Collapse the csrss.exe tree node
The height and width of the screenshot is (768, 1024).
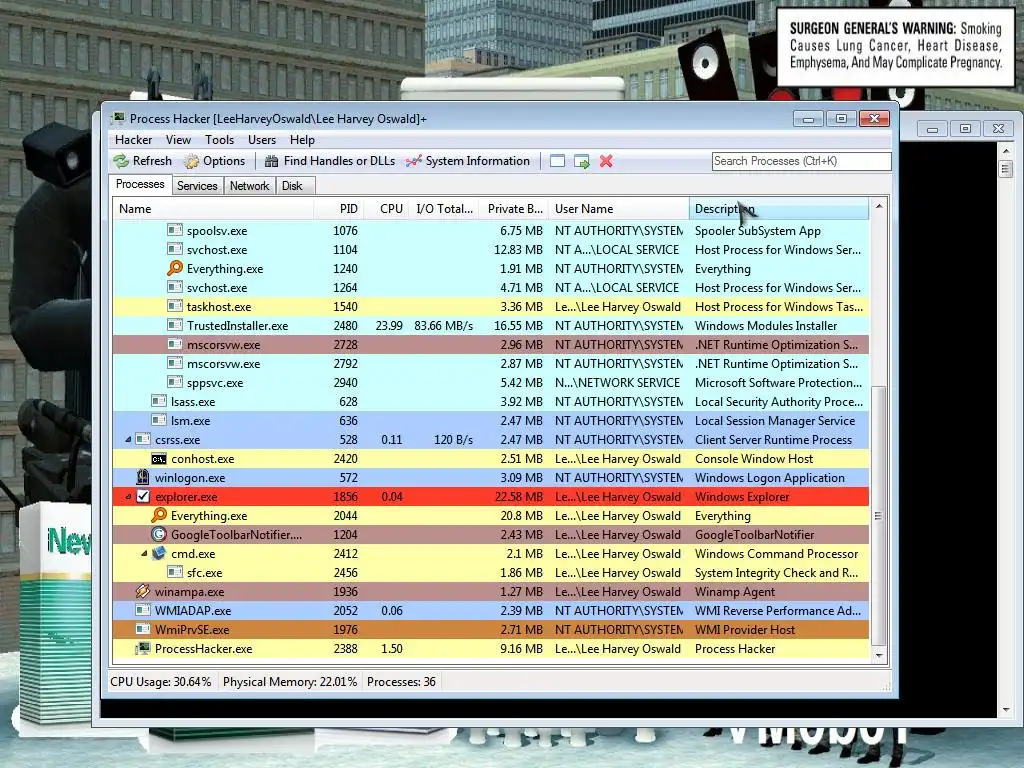(x=128, y=440)
